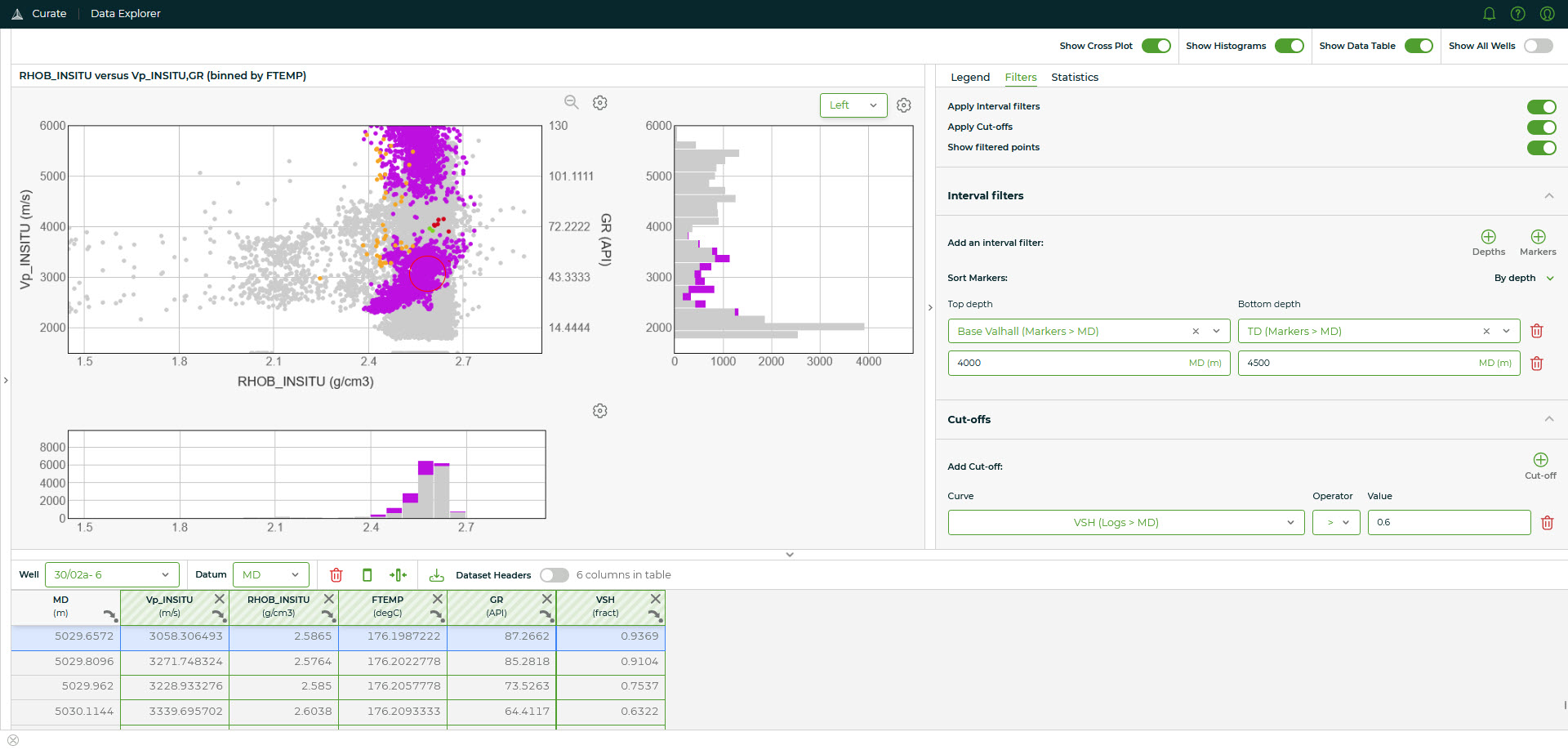Viewport: 1568px width, 750px height.
Task: Disable Apply Cut-offs
Action: pos(1542,127)
